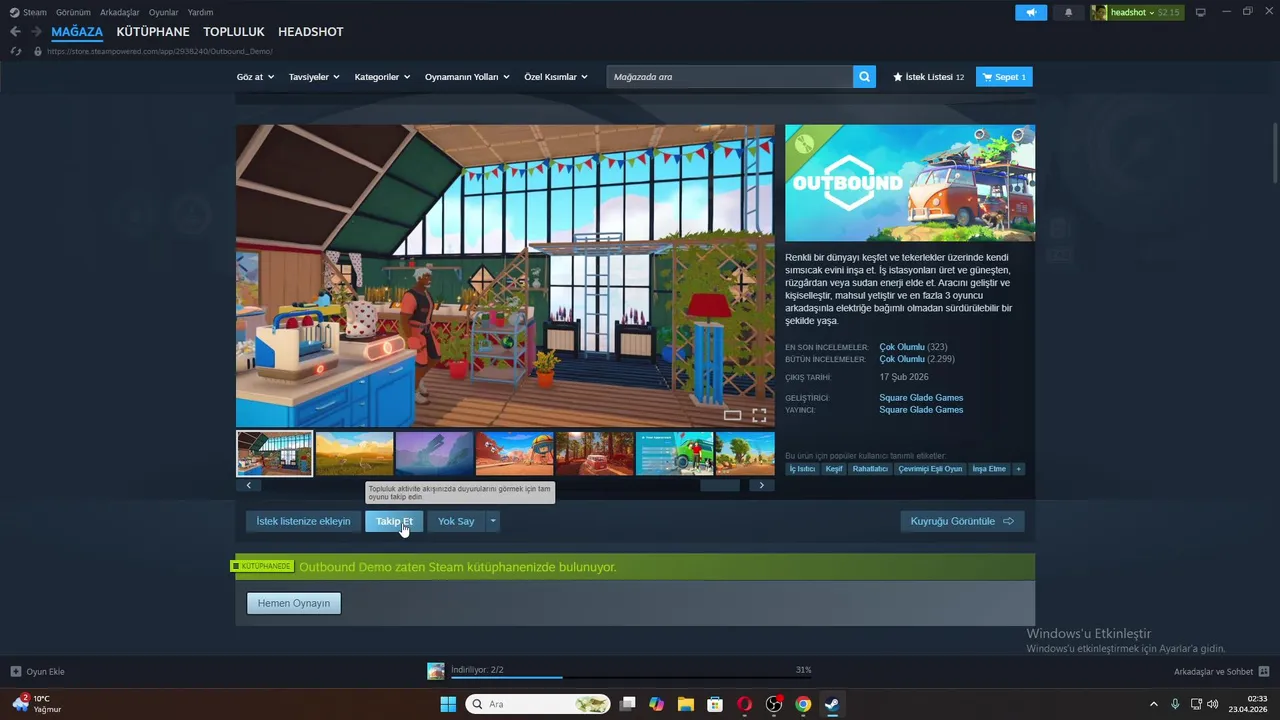Screen dimensions: 1280x720
Task: Select the MAĞAZA tab
Action: (77, 32)
